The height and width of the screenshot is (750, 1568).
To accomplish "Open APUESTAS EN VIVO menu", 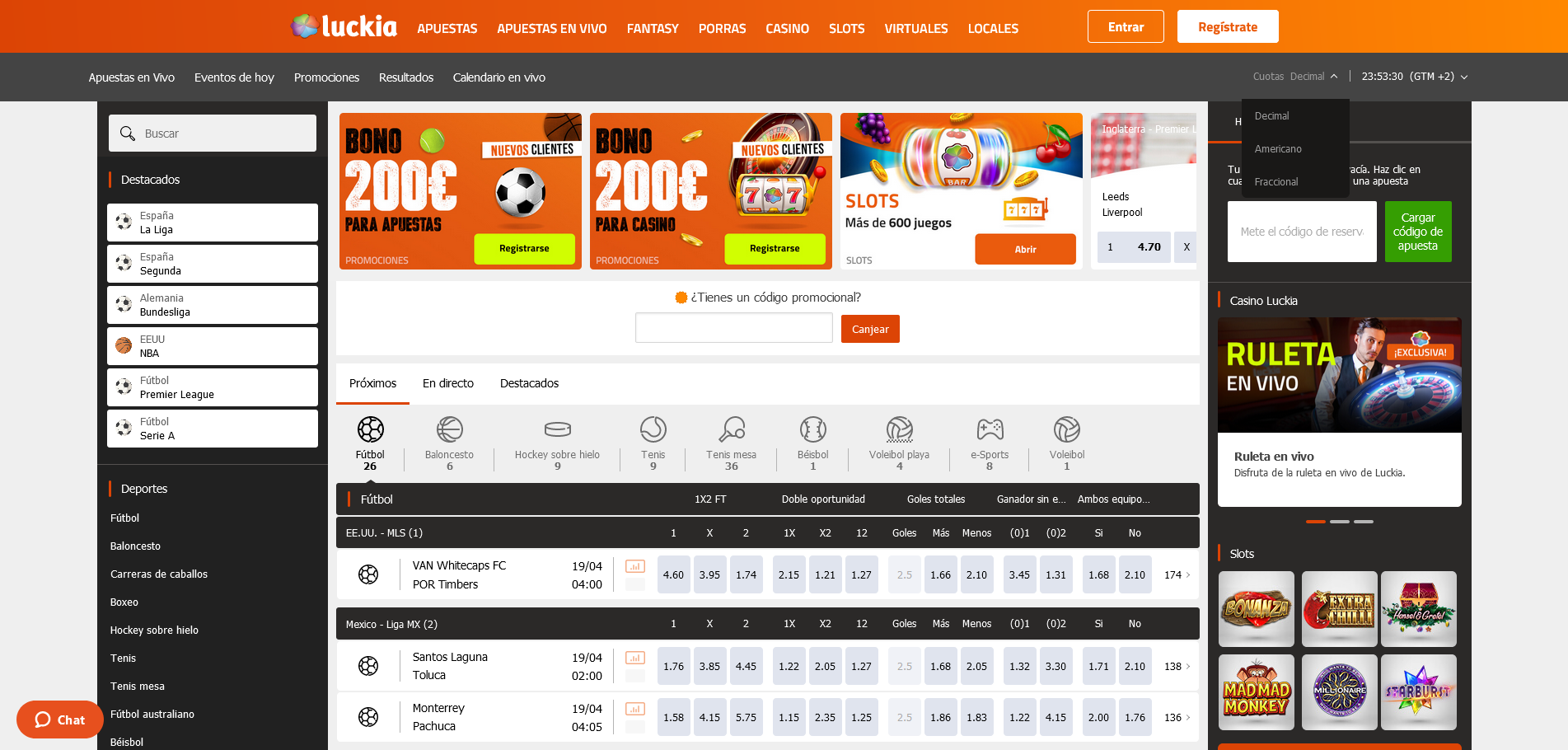I will point(552,28).
